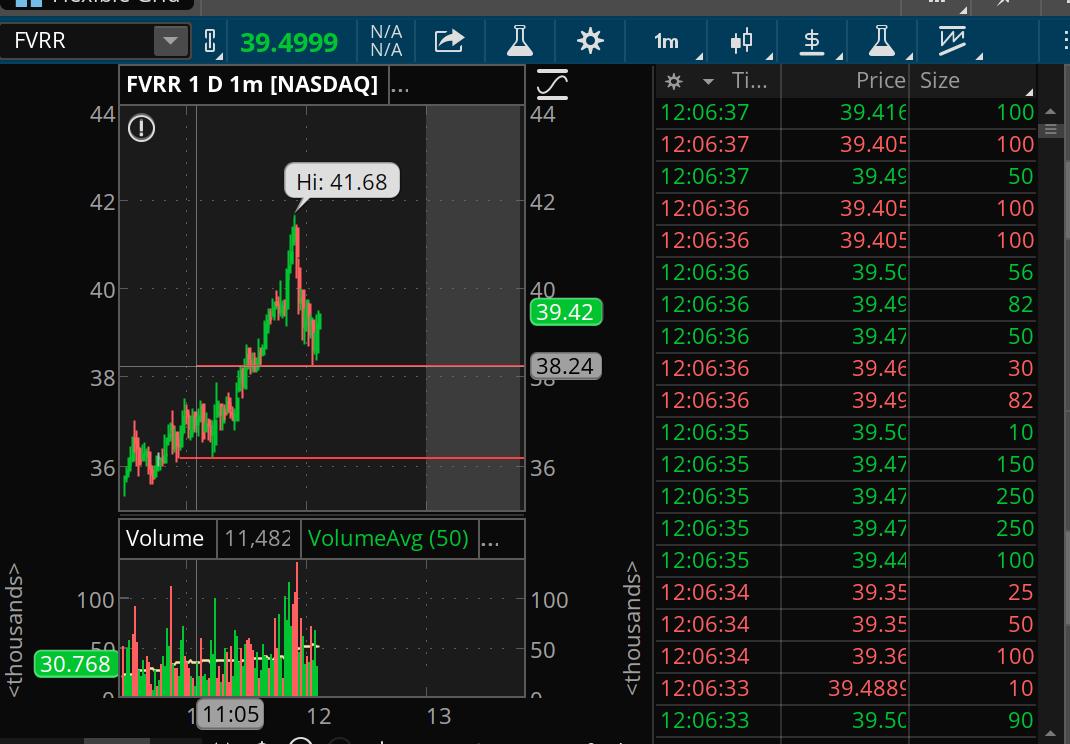This screenshot has height=744, width=1070.
Task: Click the Hi: 41.68 price bubble
Action: (x=342, y=182)
